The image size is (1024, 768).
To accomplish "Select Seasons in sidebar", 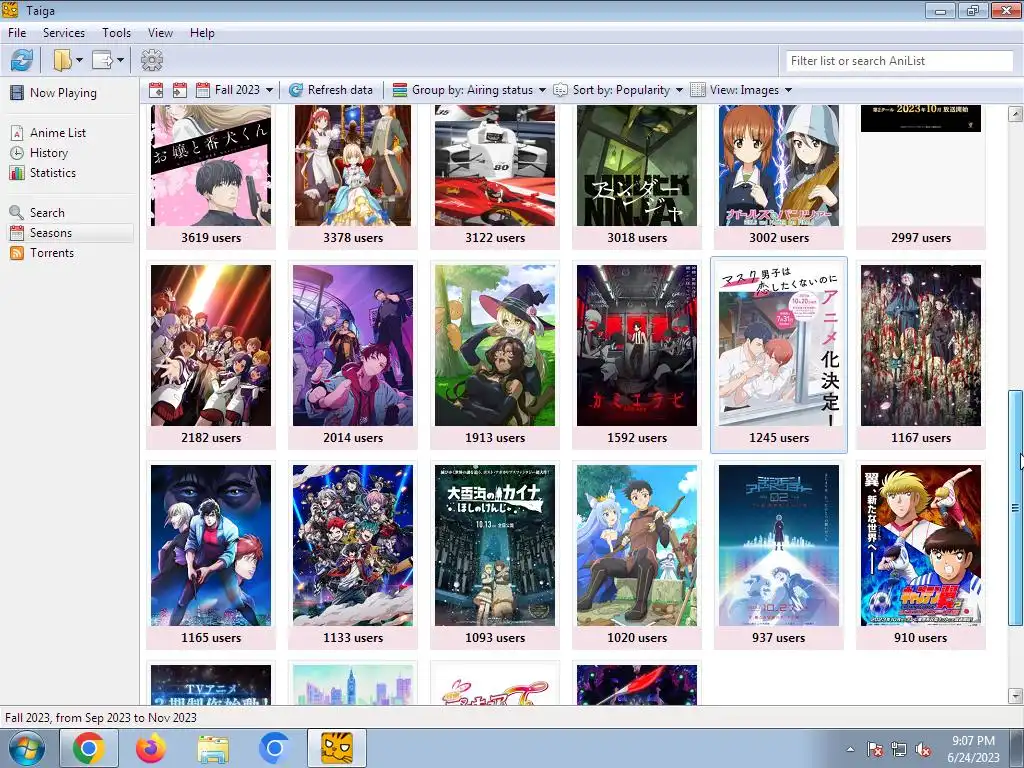I will point(70,233).
